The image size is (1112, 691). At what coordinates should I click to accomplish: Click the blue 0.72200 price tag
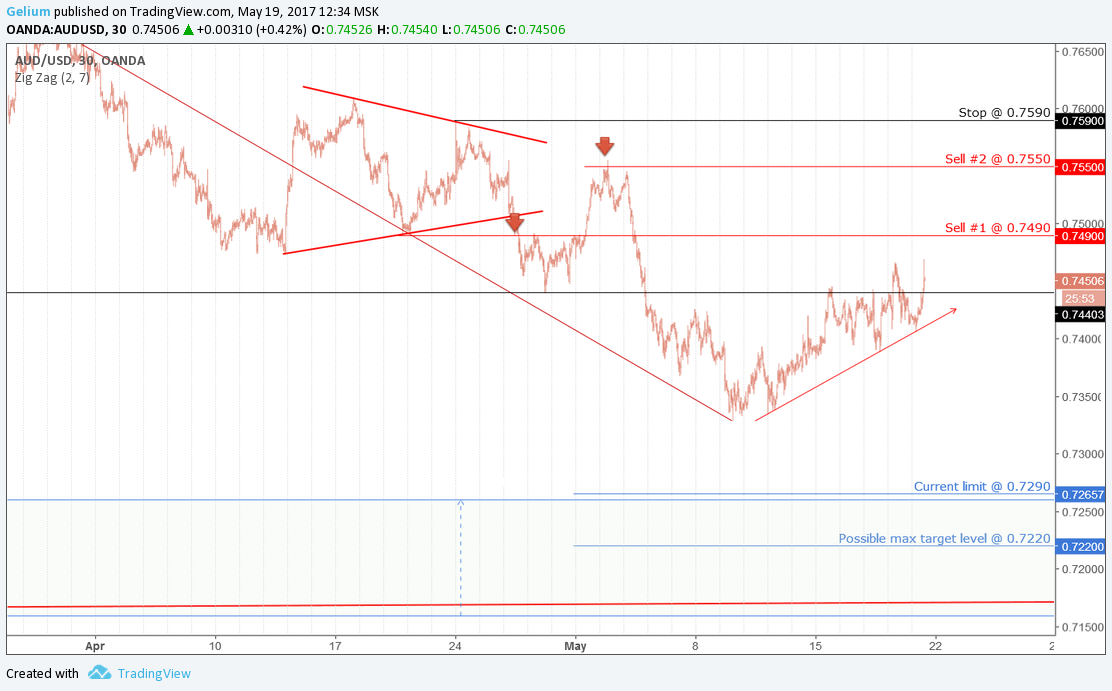pos(1081,547)
